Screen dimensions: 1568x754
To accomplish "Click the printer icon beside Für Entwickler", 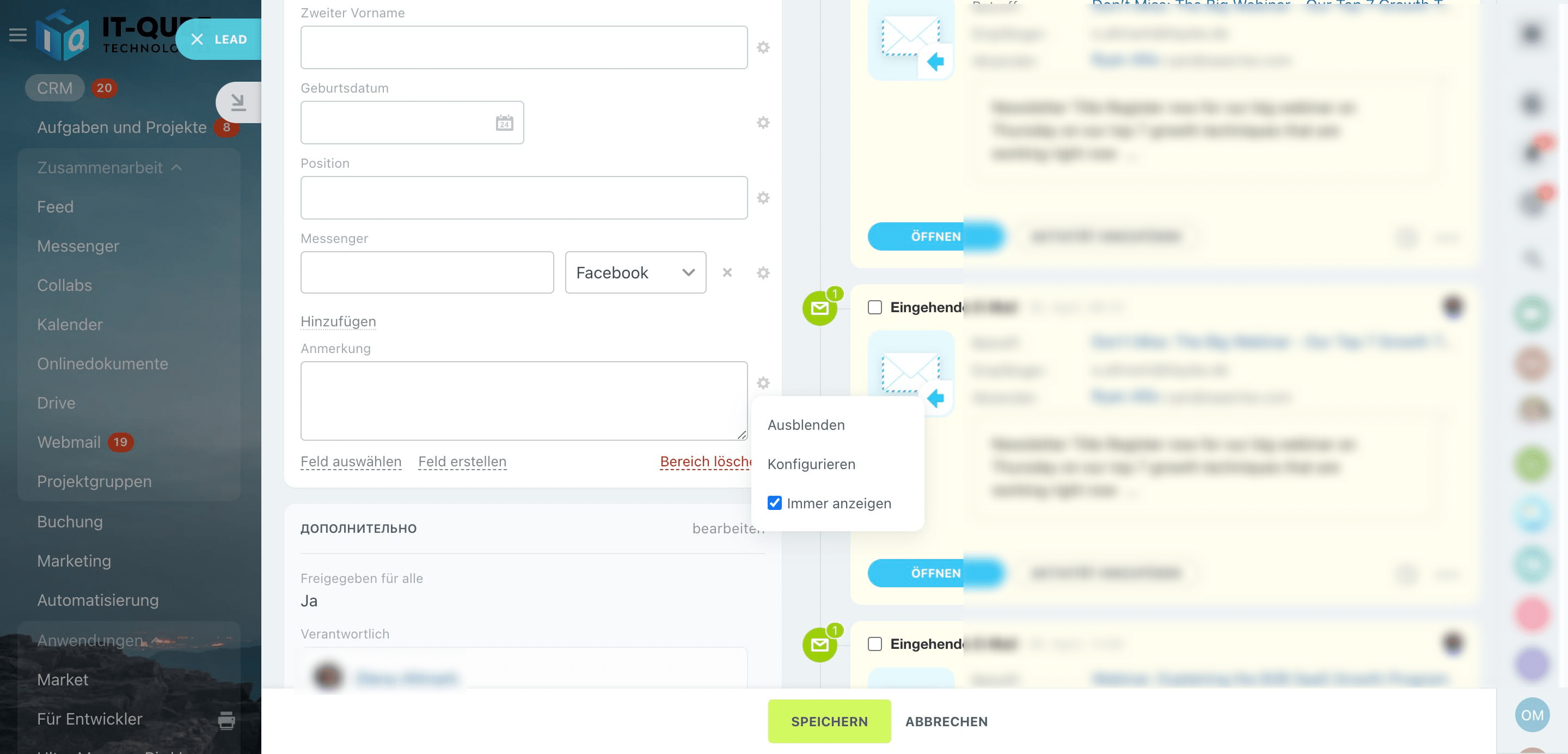I will (226, 720).
